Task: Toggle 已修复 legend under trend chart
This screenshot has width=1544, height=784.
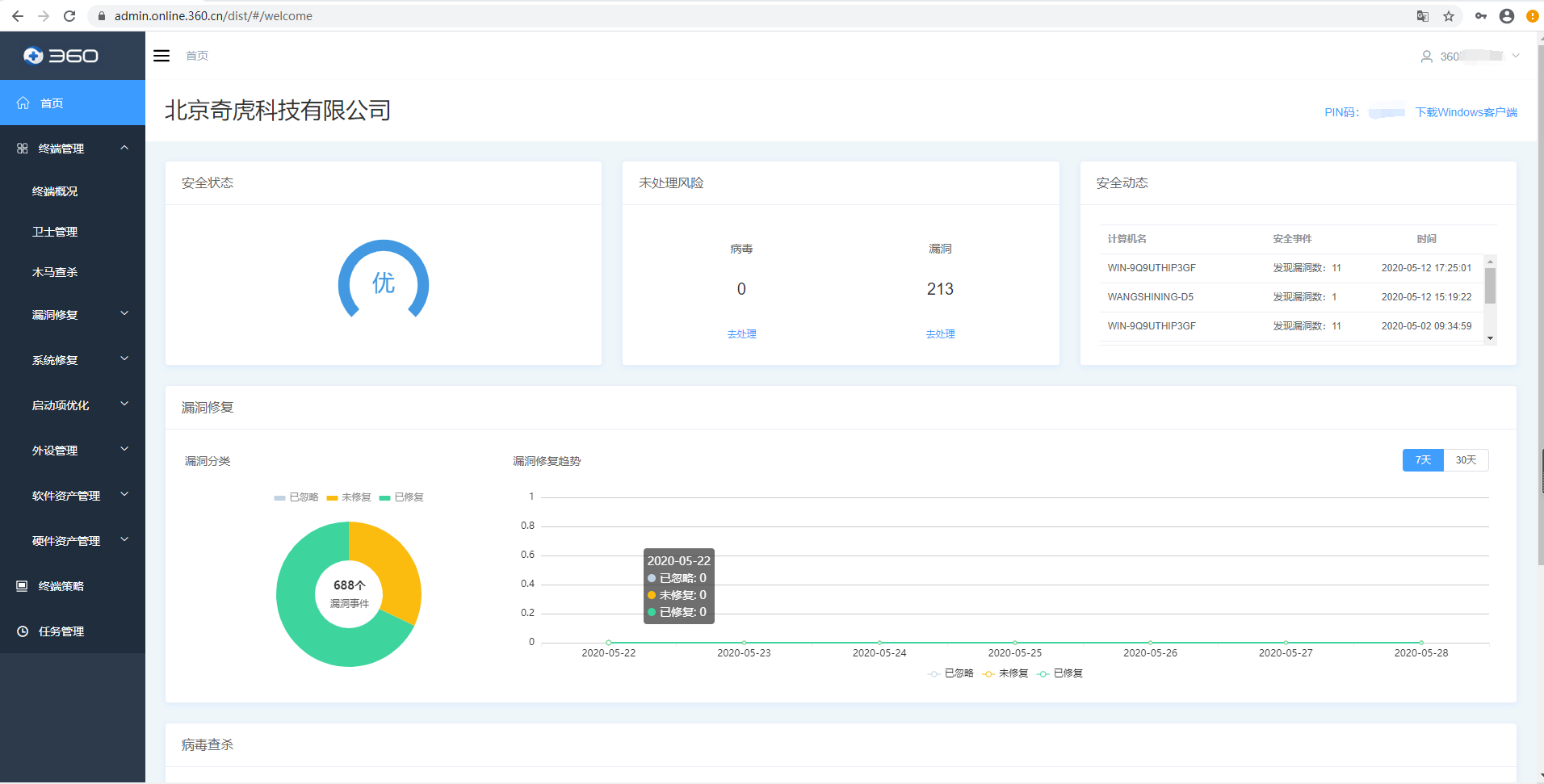Action: pos(1060,673)
